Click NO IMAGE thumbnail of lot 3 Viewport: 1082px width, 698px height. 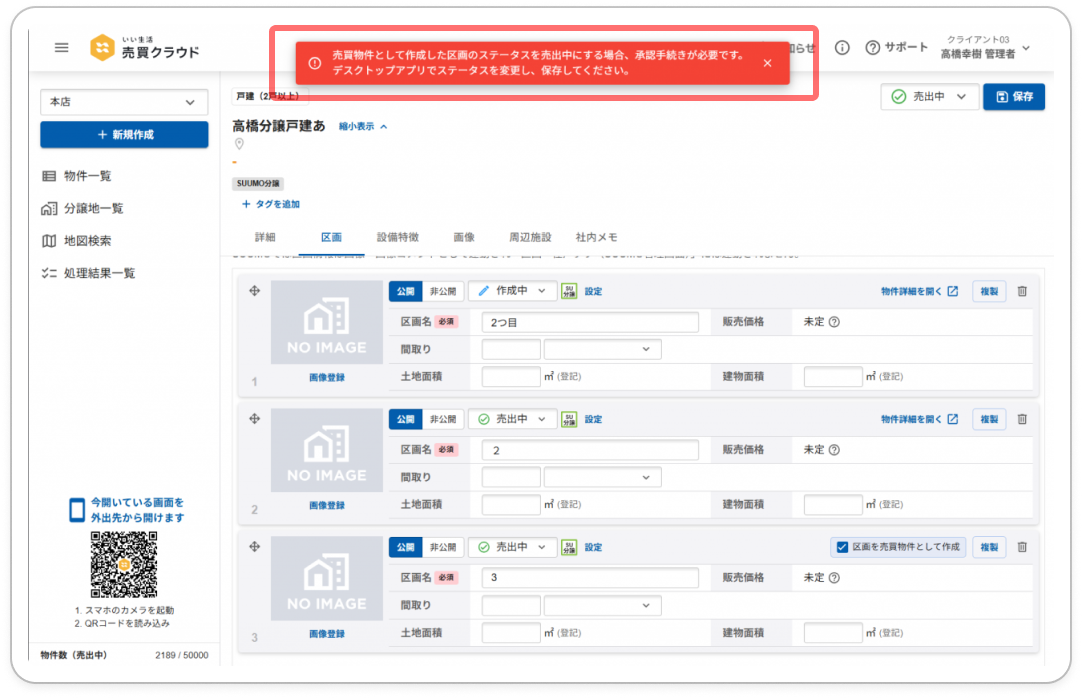[x=326, y=578]
